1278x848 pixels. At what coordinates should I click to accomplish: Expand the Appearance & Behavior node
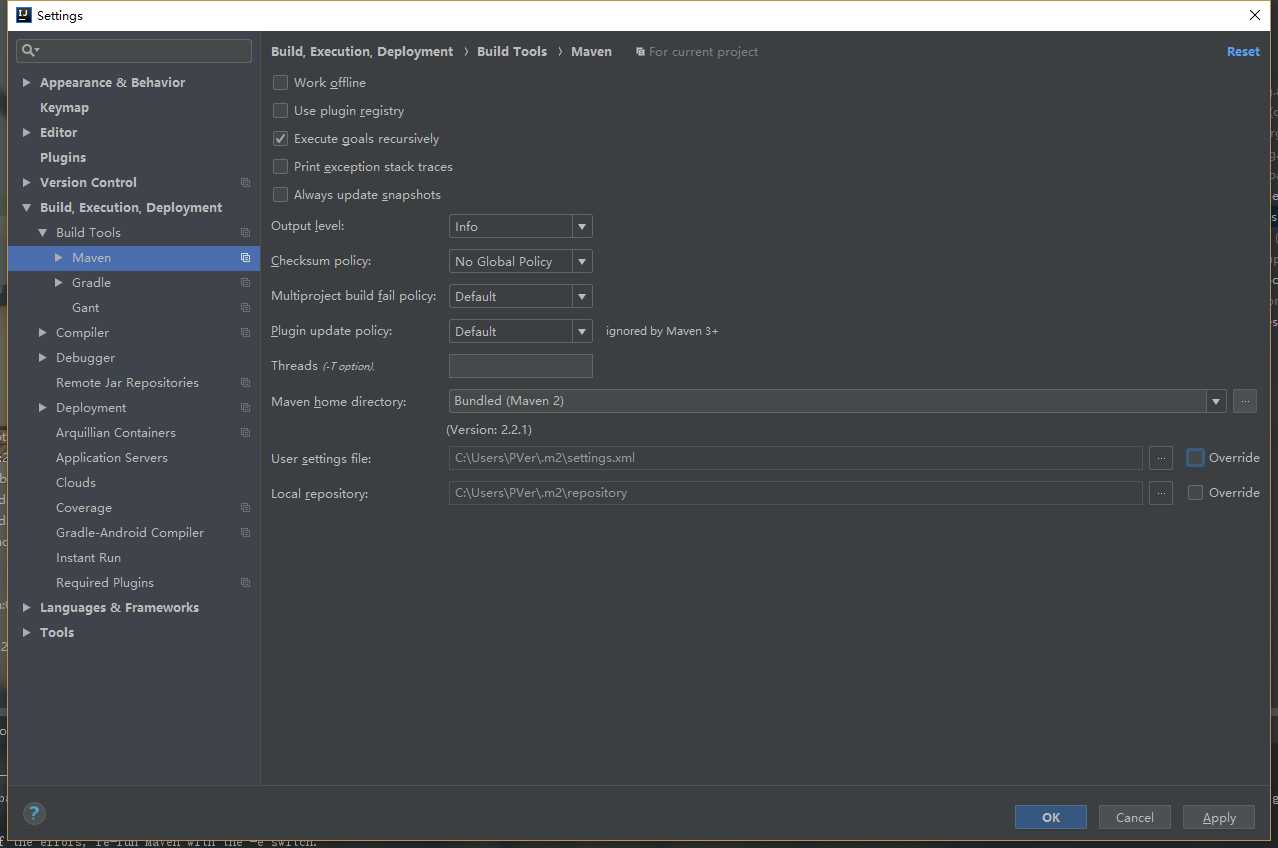point(27,82)
